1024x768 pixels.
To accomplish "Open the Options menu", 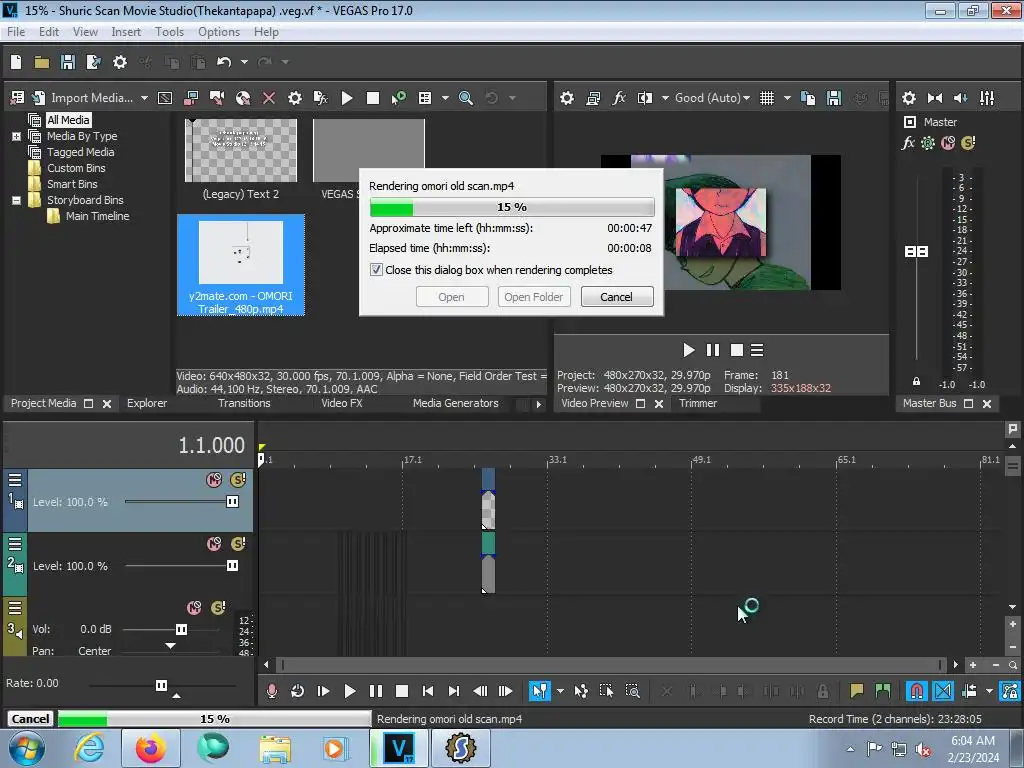I will tap(219, 31).
